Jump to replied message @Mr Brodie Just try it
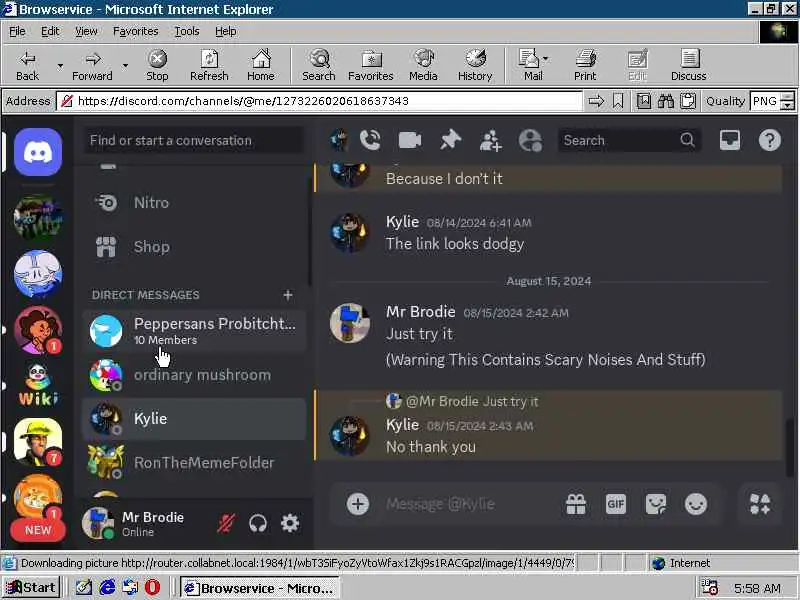This screenshot has height=600, width=800. pyautogui.click(x=472, y=402)
